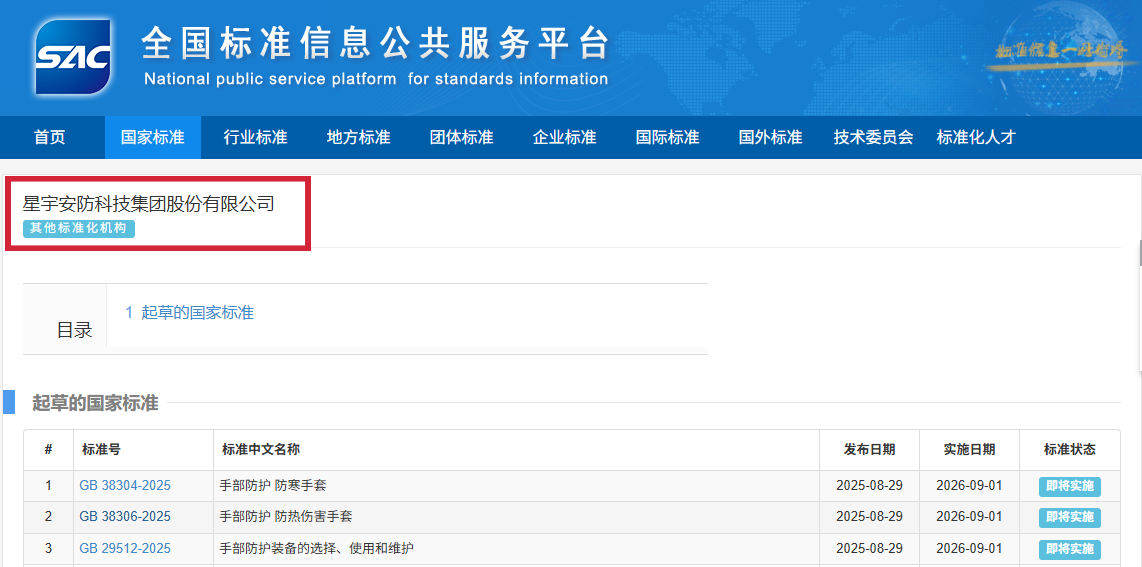This screenshot has height=567, width=1142.
Task: Open standard link GB 38304-2025
Action: point(125,485)
